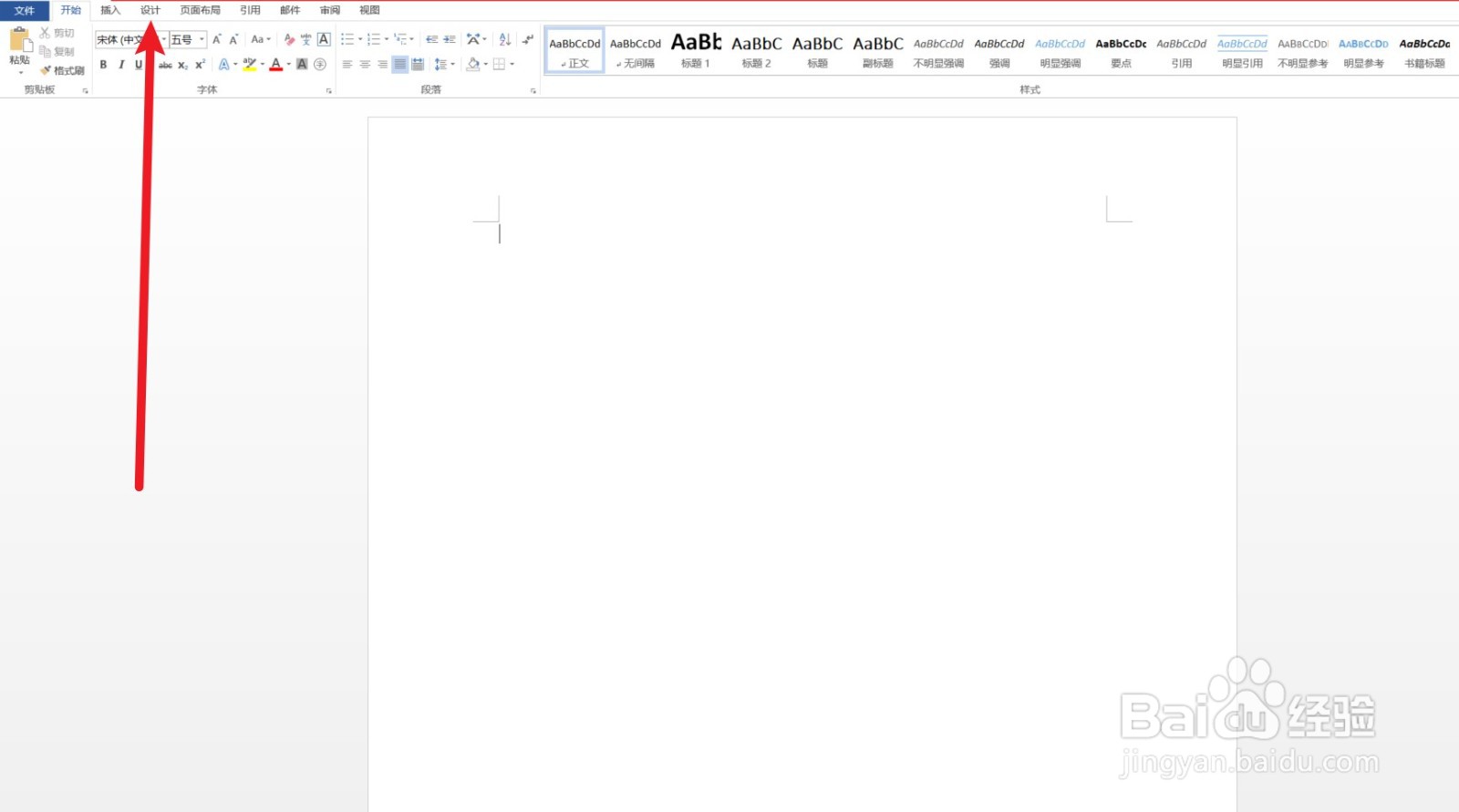Apply shading fill bucket icon
This screenshot has height=812, width=1459.
coord(472,64)
